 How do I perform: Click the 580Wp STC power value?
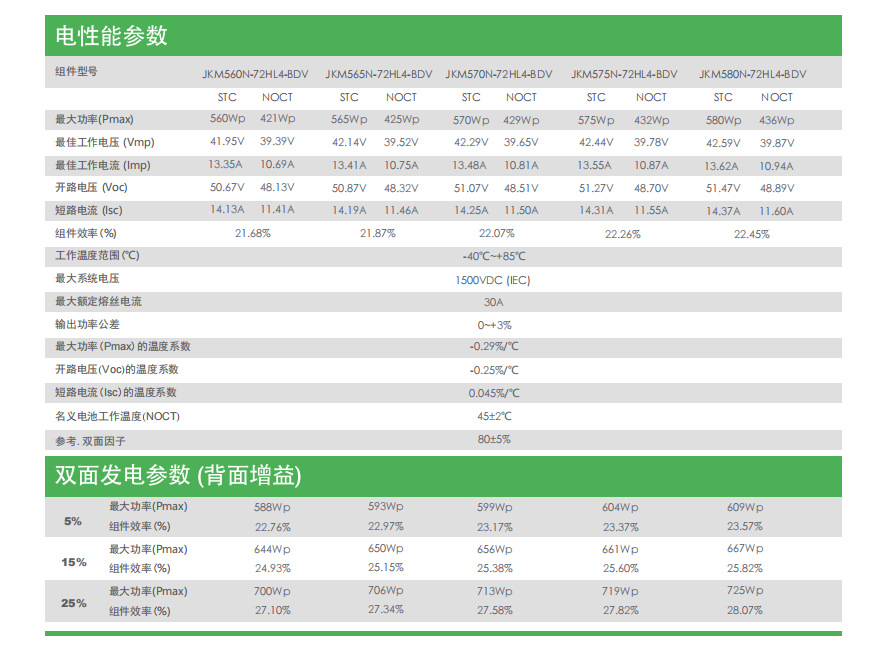(724, 120)
